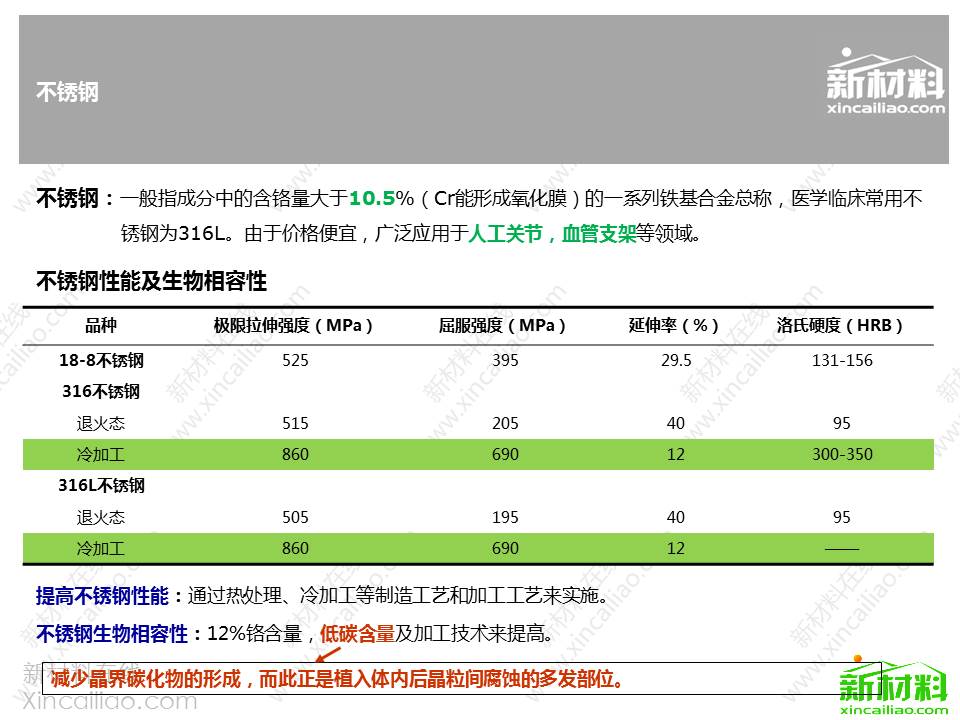Click the heading 不锈钢性能及生物相容性
Image resolution: width=960 pixels, height=720 pixels.
[x=151, y=282]
